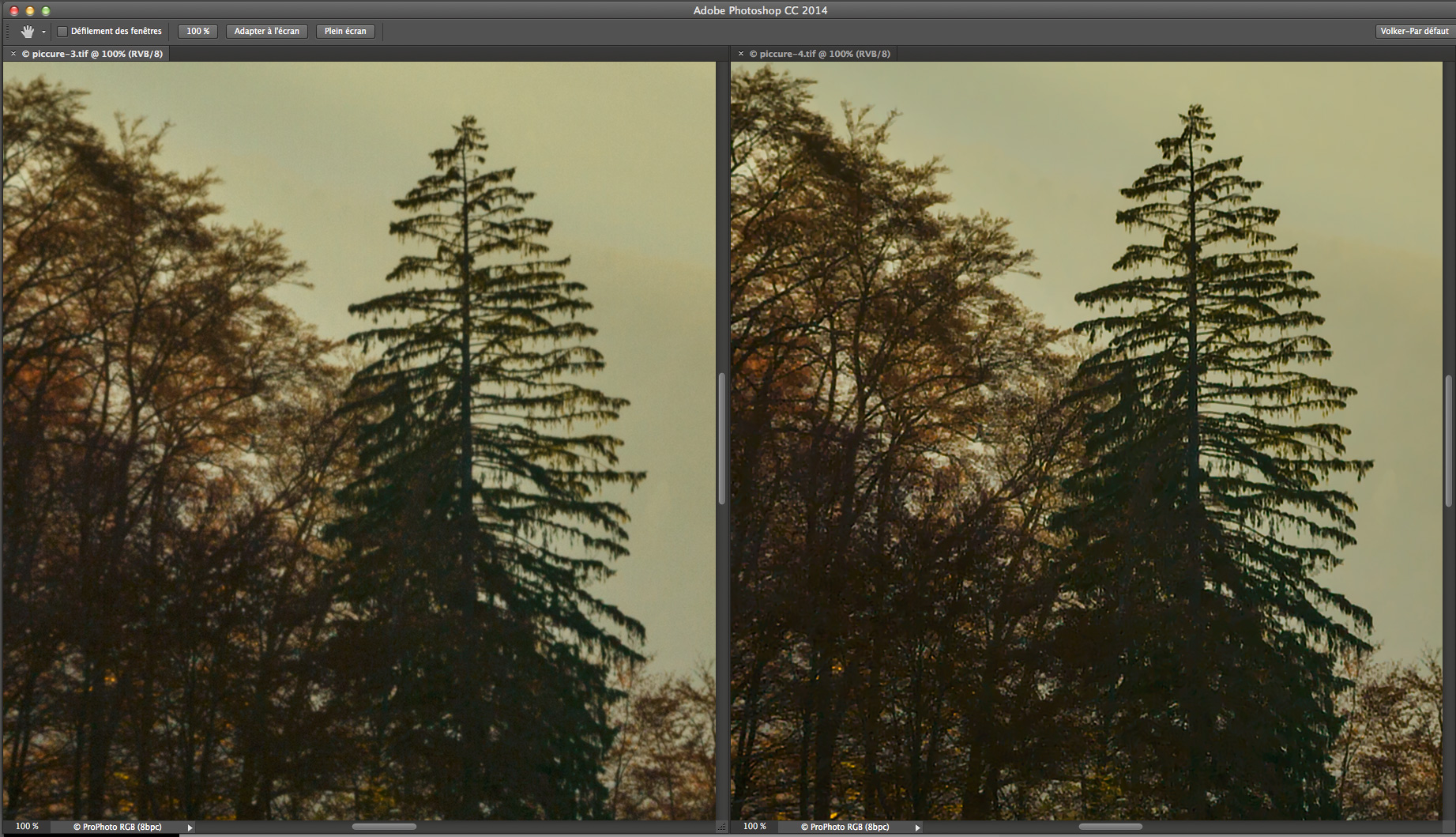Close the piccure-3.tif tab
Viewport: 1456px width, 837px height.
tap(13, 54)
